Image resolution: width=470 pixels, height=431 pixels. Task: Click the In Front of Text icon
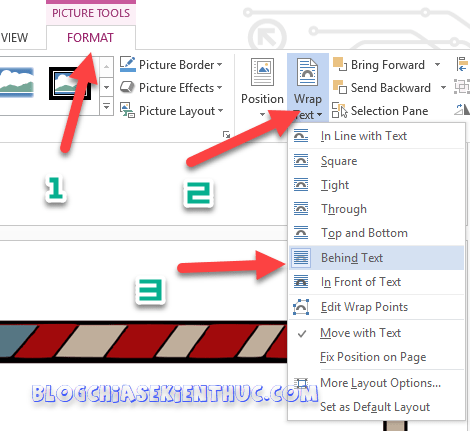(301, 282)
